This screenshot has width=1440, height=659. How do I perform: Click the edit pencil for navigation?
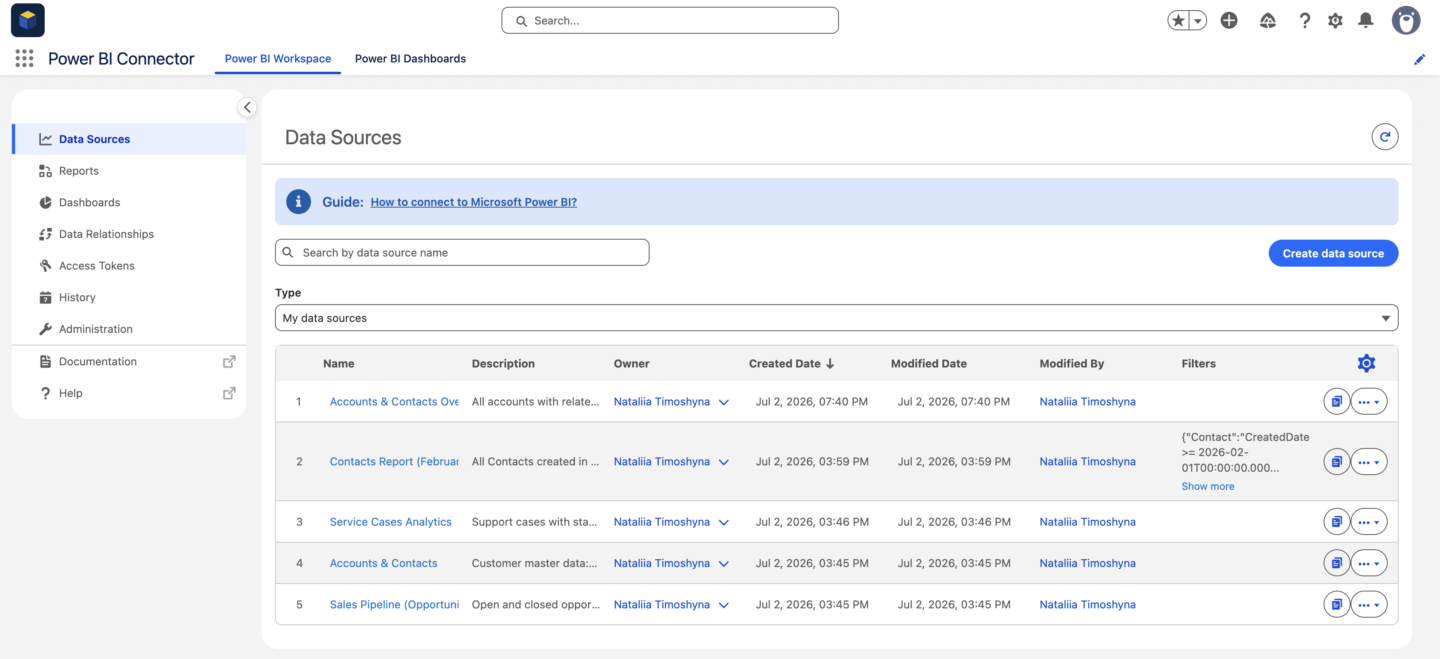tap(1419, 59)
